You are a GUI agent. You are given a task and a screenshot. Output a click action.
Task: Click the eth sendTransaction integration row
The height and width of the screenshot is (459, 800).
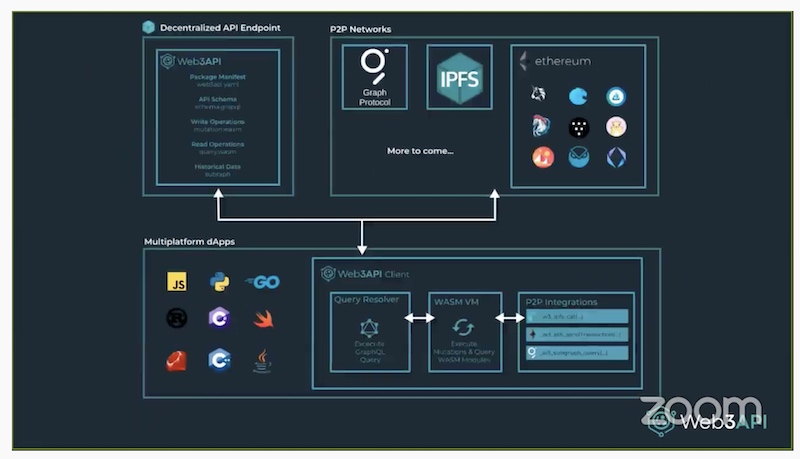tap(577, 335)
